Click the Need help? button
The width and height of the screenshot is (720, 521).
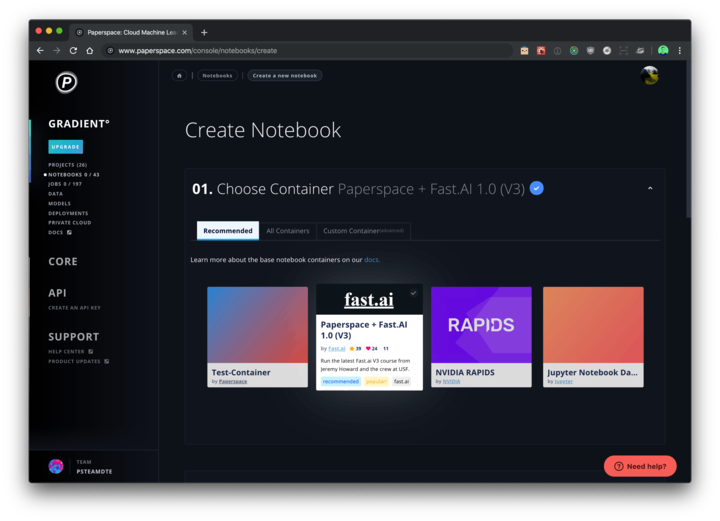640,466
